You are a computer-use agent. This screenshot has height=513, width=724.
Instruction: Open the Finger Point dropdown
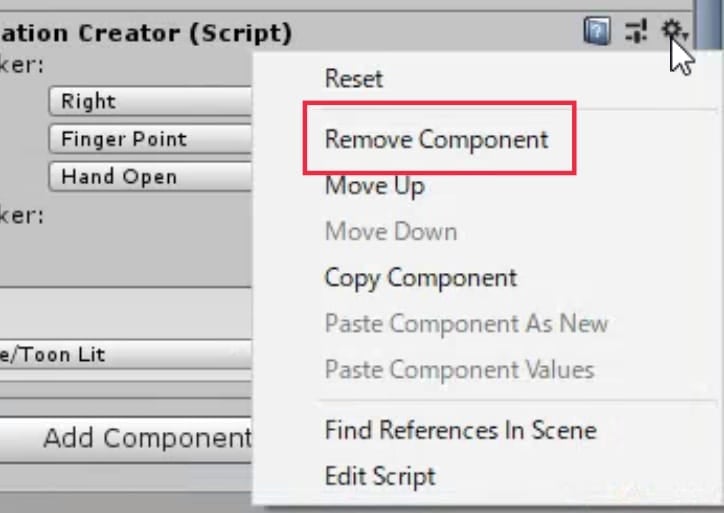click(150, 139)
